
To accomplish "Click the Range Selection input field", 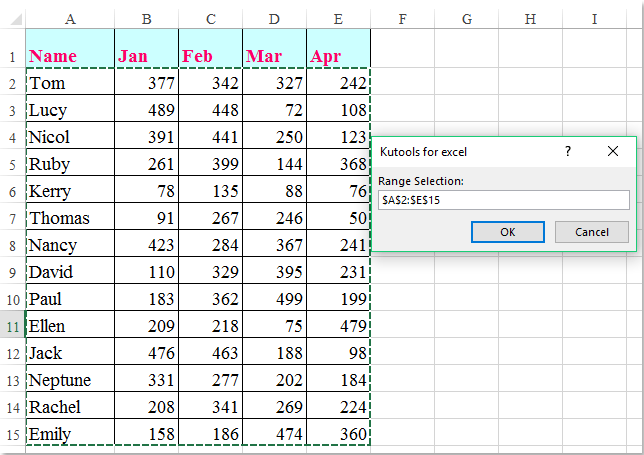I will pyautogui.click(x=504, y=200).
